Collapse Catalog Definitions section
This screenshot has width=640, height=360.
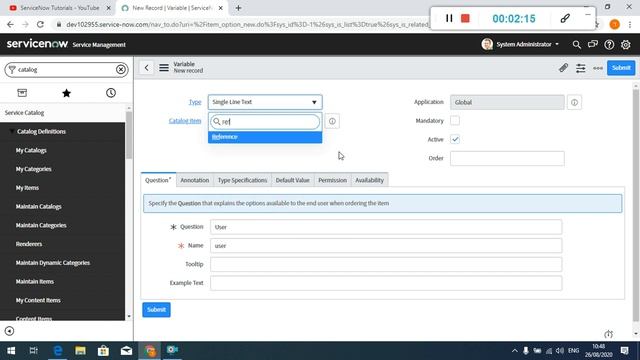point(41,131)
